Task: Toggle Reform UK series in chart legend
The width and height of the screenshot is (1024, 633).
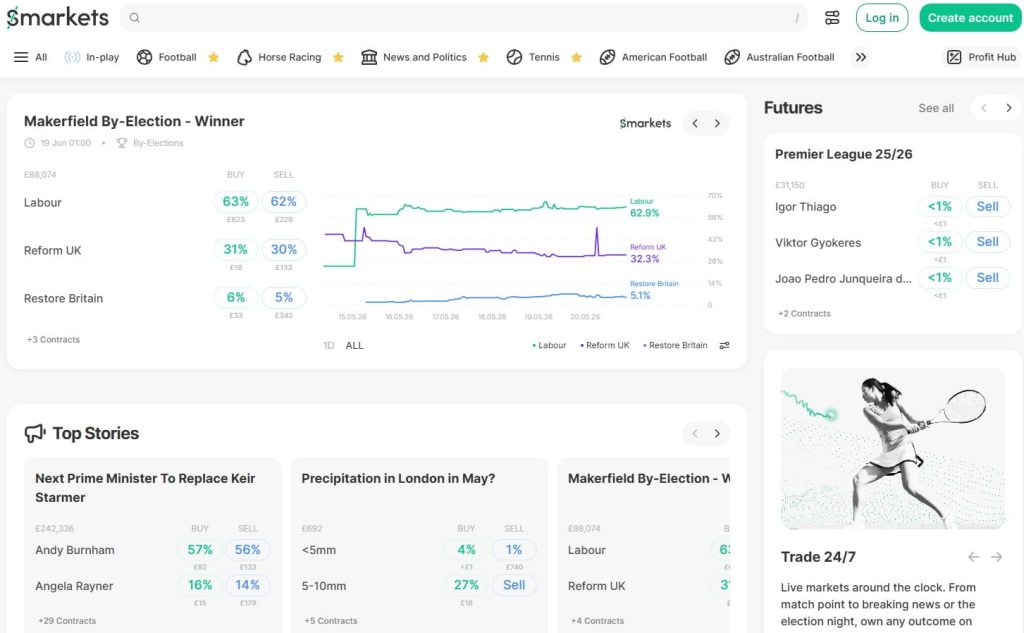Action: [605, 346]
